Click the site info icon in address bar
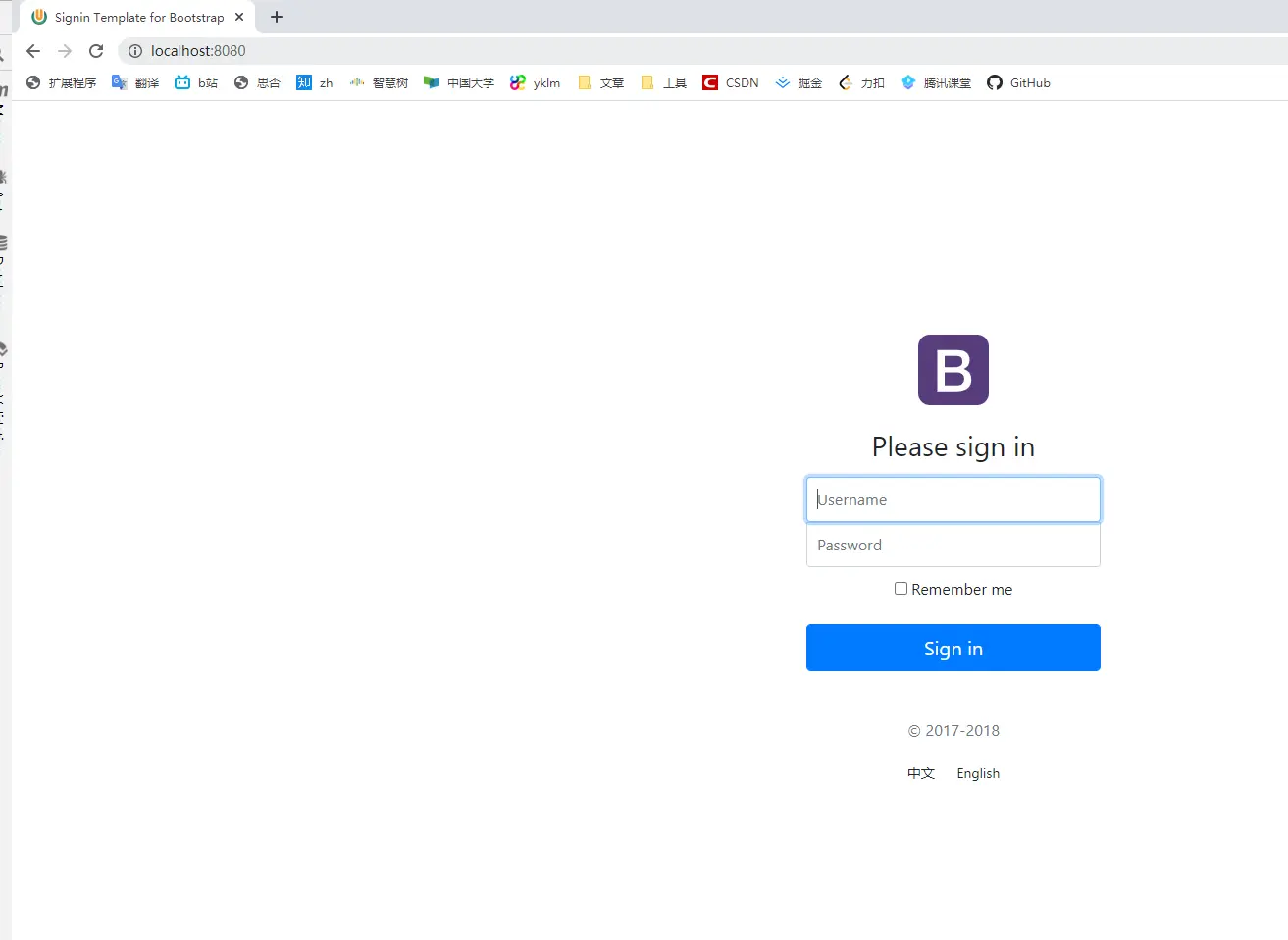The width and height of the screenshot is (1288, 940). (x=135, y=51)
